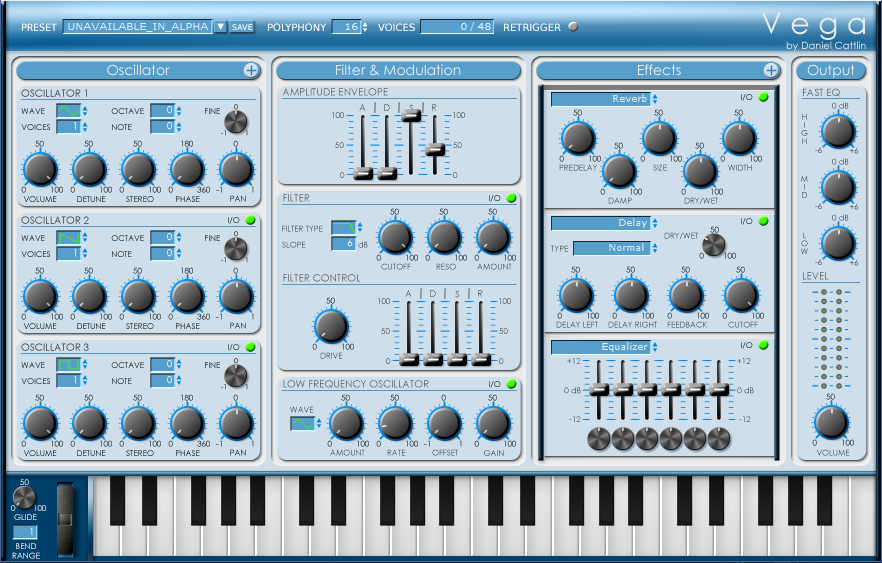This screenshot has width=882, height=563.
Task: Click the filter Drive knob
Action: tap(331, 326)
